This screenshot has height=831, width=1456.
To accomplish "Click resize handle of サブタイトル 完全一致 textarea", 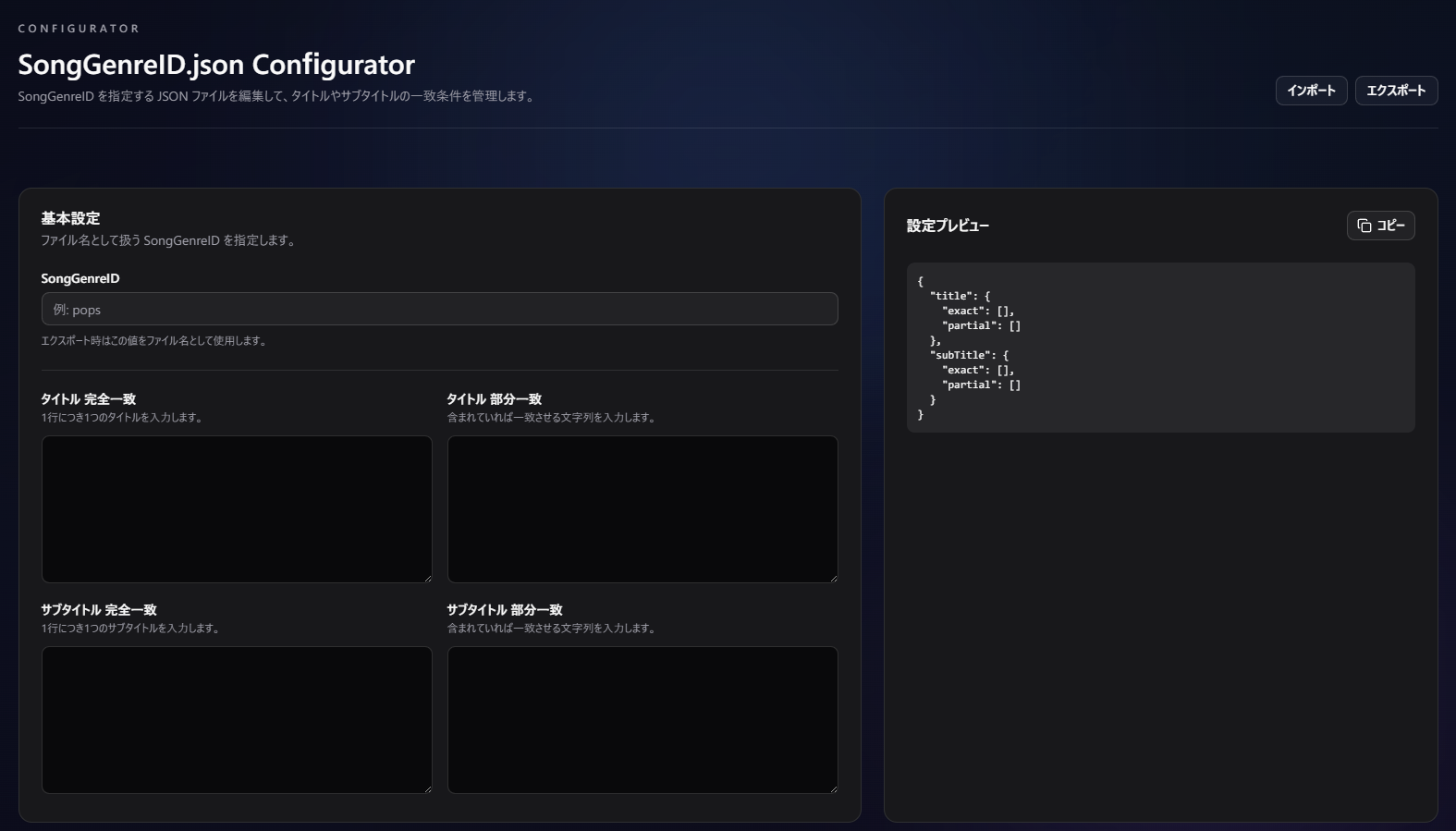I will point(427,788).
